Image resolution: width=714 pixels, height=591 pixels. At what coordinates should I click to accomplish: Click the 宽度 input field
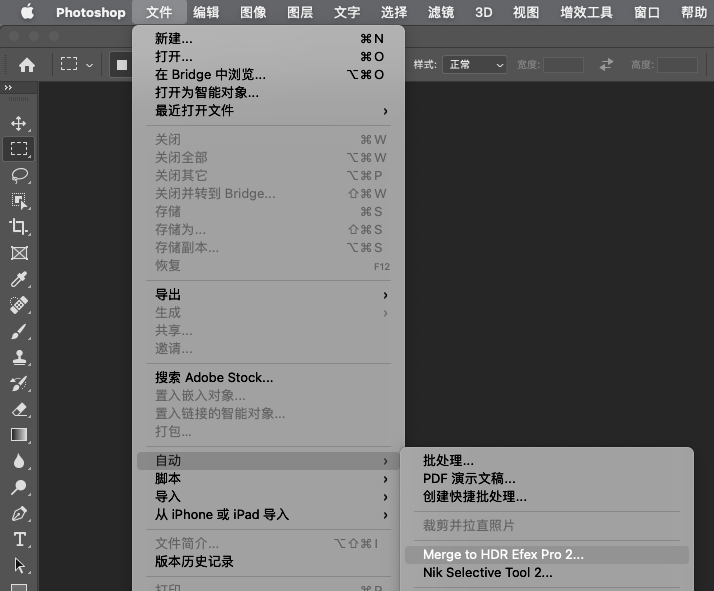click(563, 65)
